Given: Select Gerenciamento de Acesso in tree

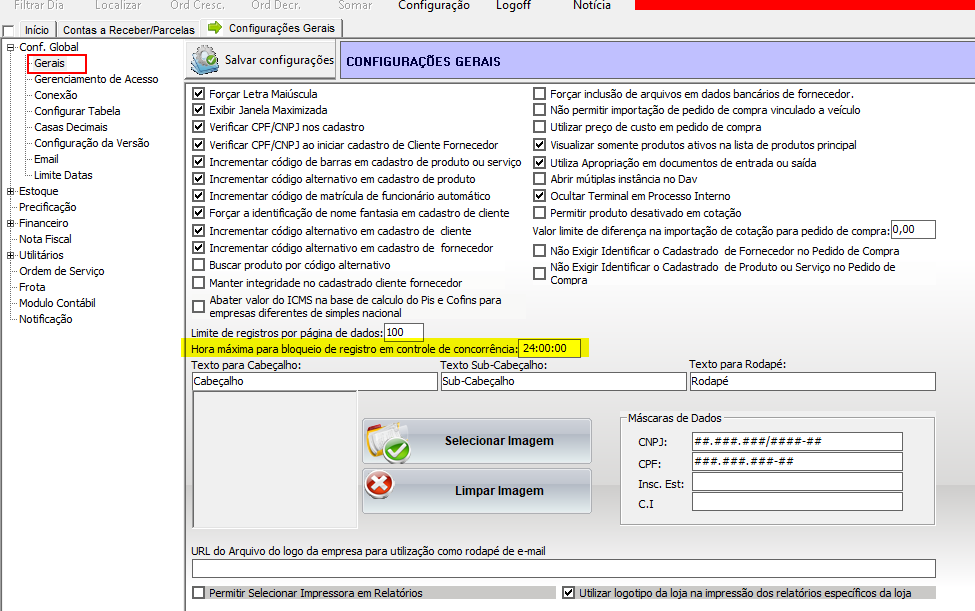Looking at the screenshot, I should (x=96, y=79).
